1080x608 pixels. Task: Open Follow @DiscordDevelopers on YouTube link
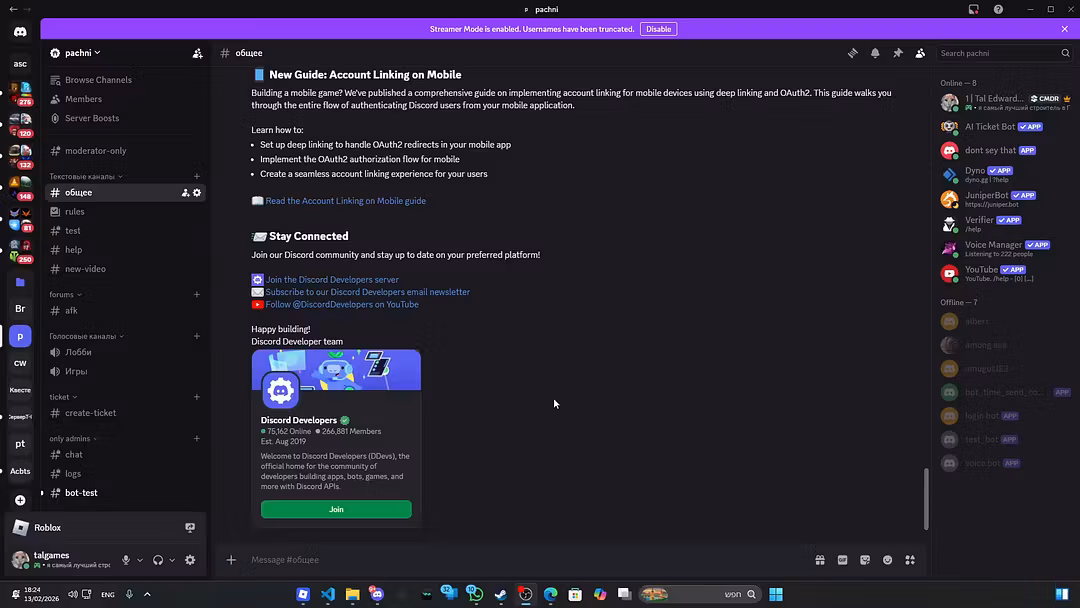tap(342, 304)
